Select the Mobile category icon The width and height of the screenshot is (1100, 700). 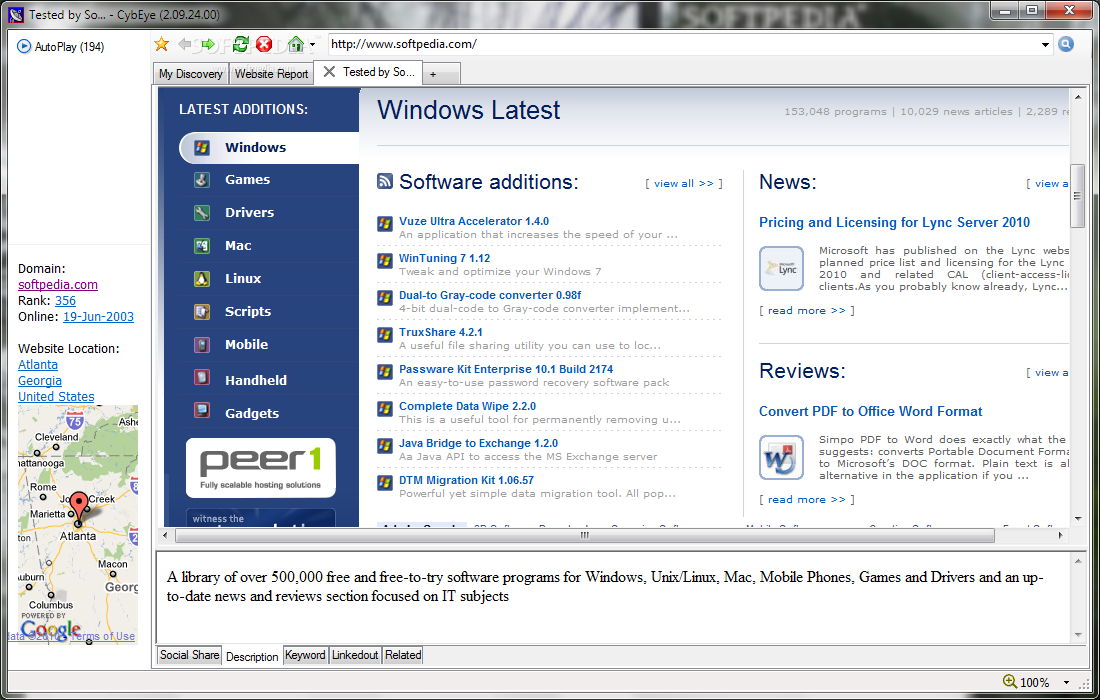[x=202, y=344]
